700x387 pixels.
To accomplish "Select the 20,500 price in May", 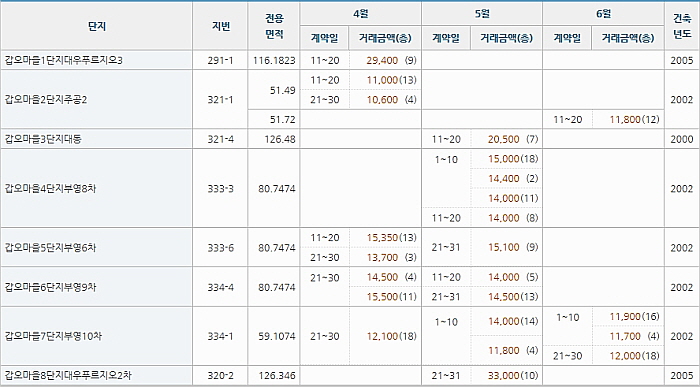I will (x=504, y=139).
